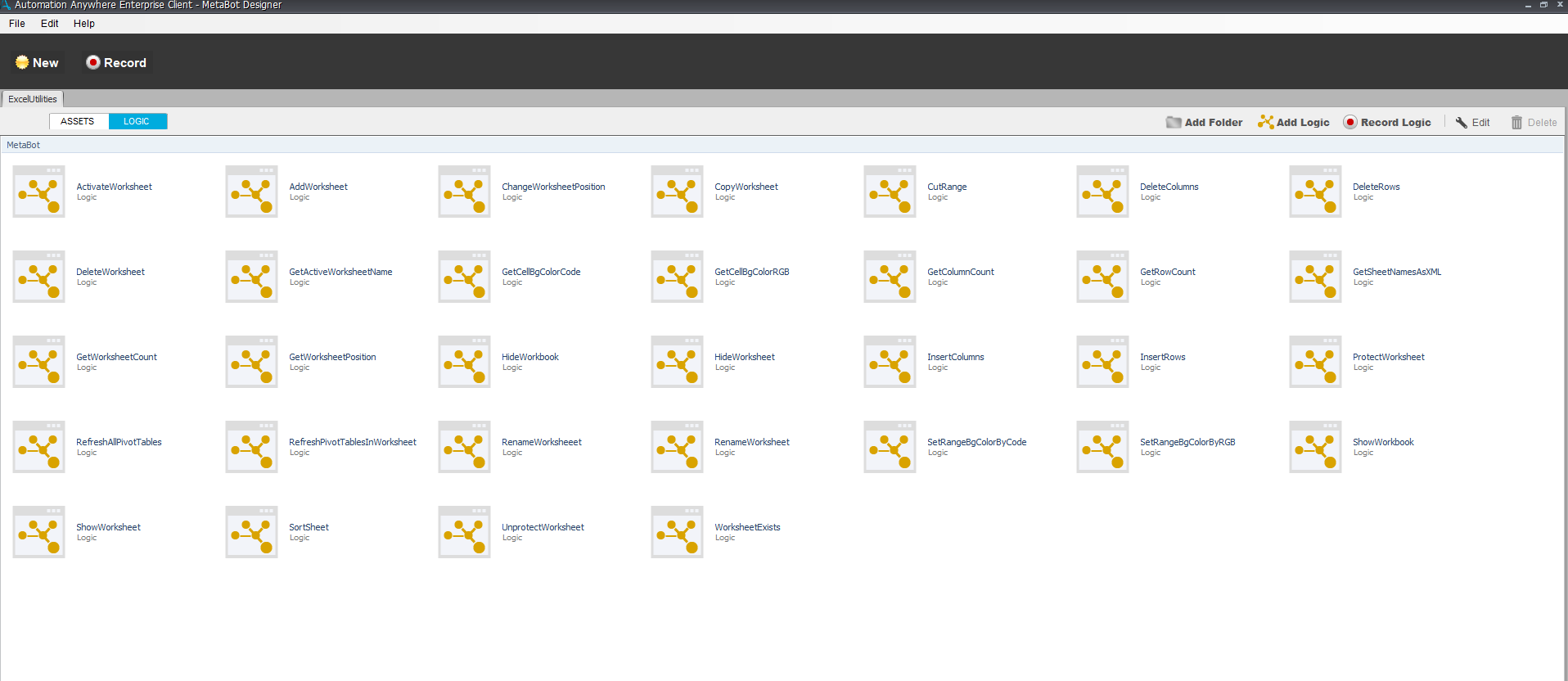The height and width of the screenshot is (681, 1568).
Task: Select the 'UnprotectWorksheet' label
Action: 543,527
